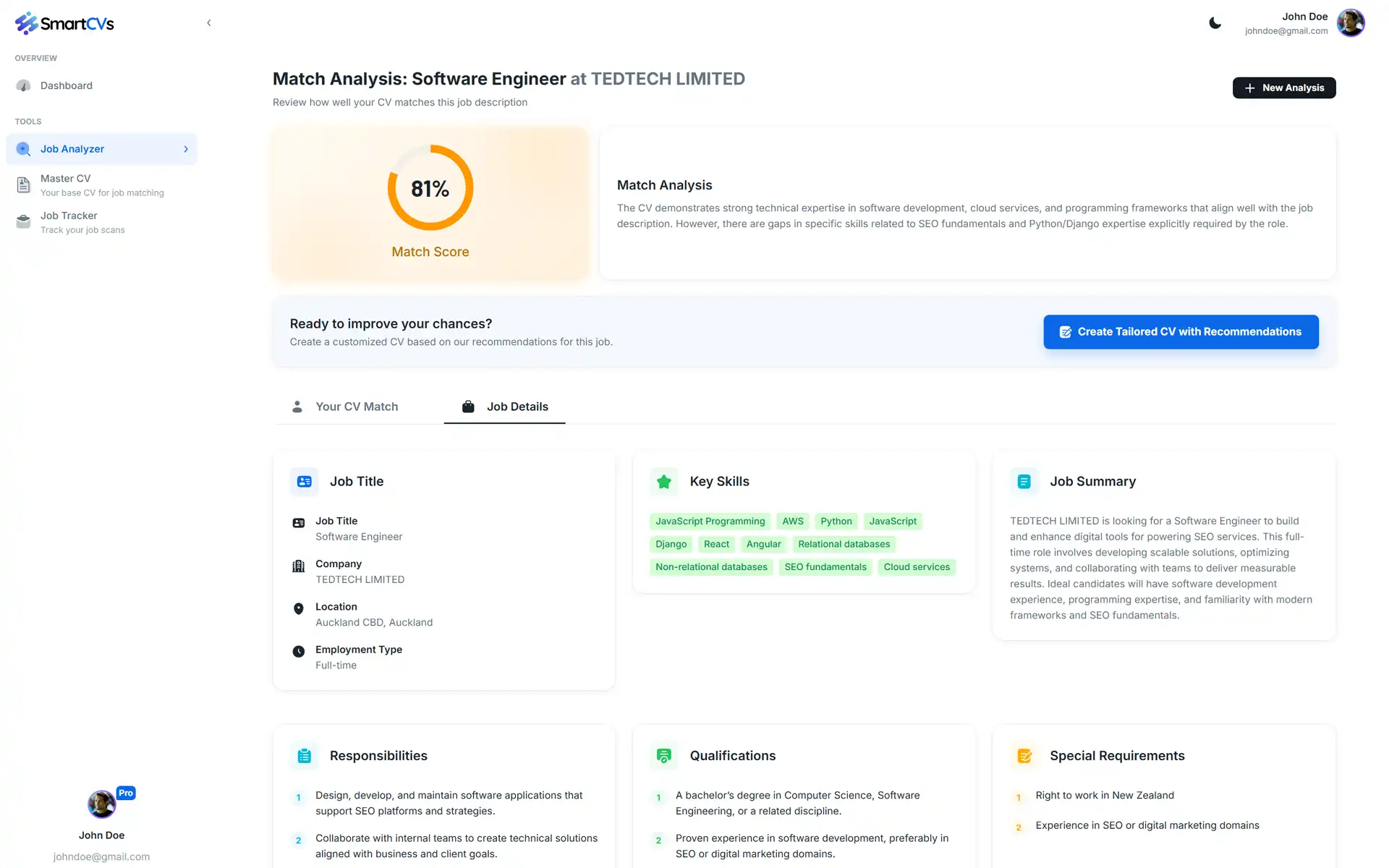Click the Job Analyzer magnifier icon

(23, 149)
